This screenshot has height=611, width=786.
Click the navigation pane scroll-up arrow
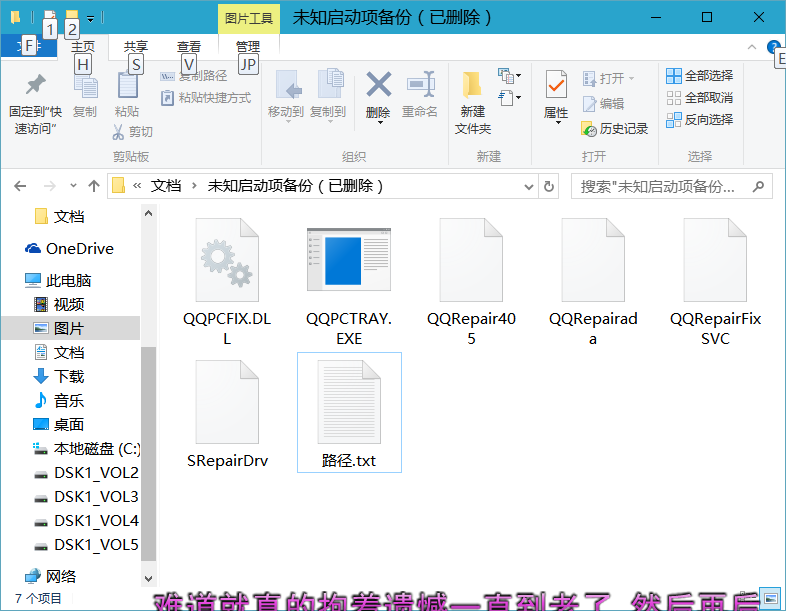coord(148,213)
